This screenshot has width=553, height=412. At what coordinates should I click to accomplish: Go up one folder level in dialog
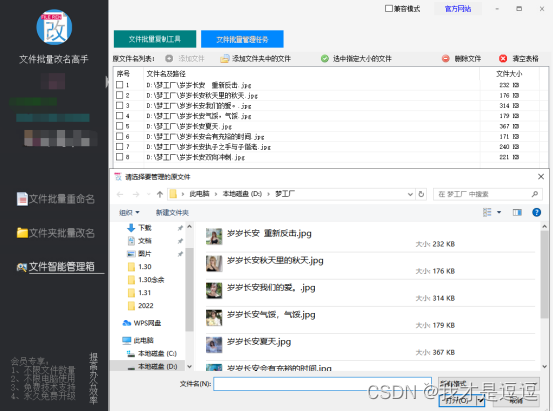coord(160,194)
